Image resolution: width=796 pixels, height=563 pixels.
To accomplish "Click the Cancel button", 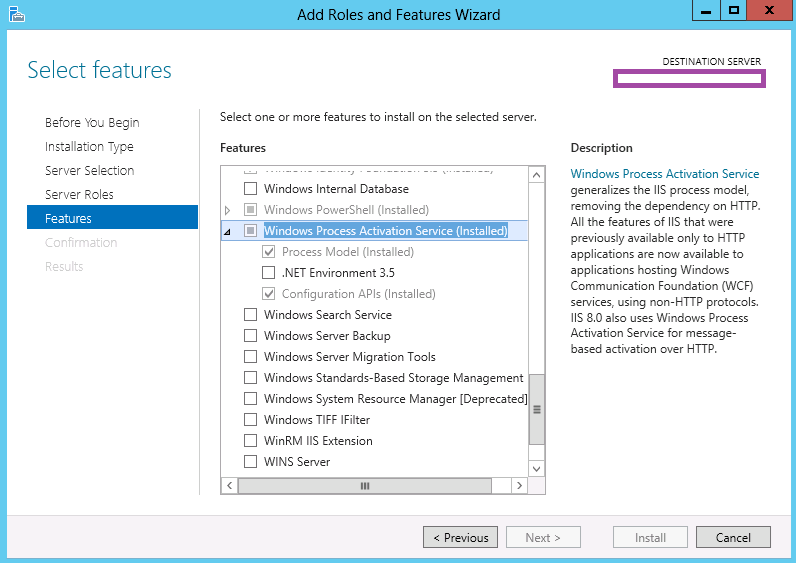I will pos(733,537).
